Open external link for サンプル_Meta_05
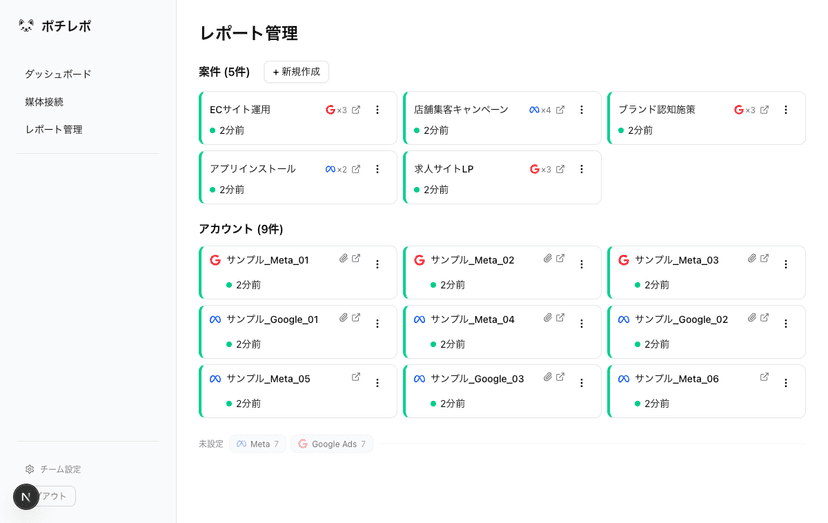Screen dimensions: 828x523 coord(356,377)
